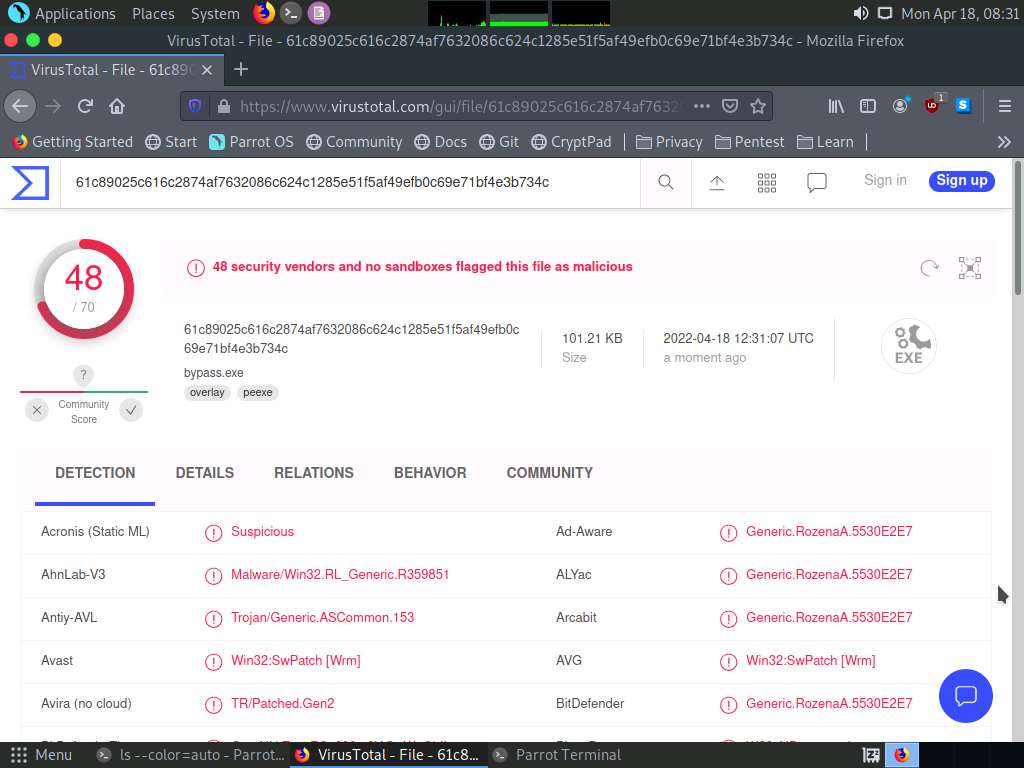Vote malicious with community X button
The image size is (1024, 768).
37,410
